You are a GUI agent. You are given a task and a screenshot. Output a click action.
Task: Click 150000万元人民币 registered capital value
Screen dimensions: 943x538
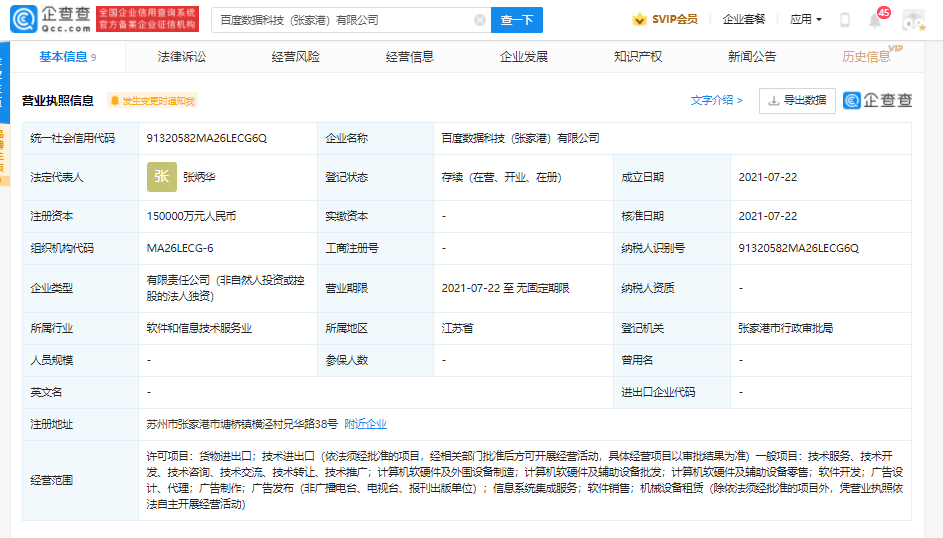191,216
